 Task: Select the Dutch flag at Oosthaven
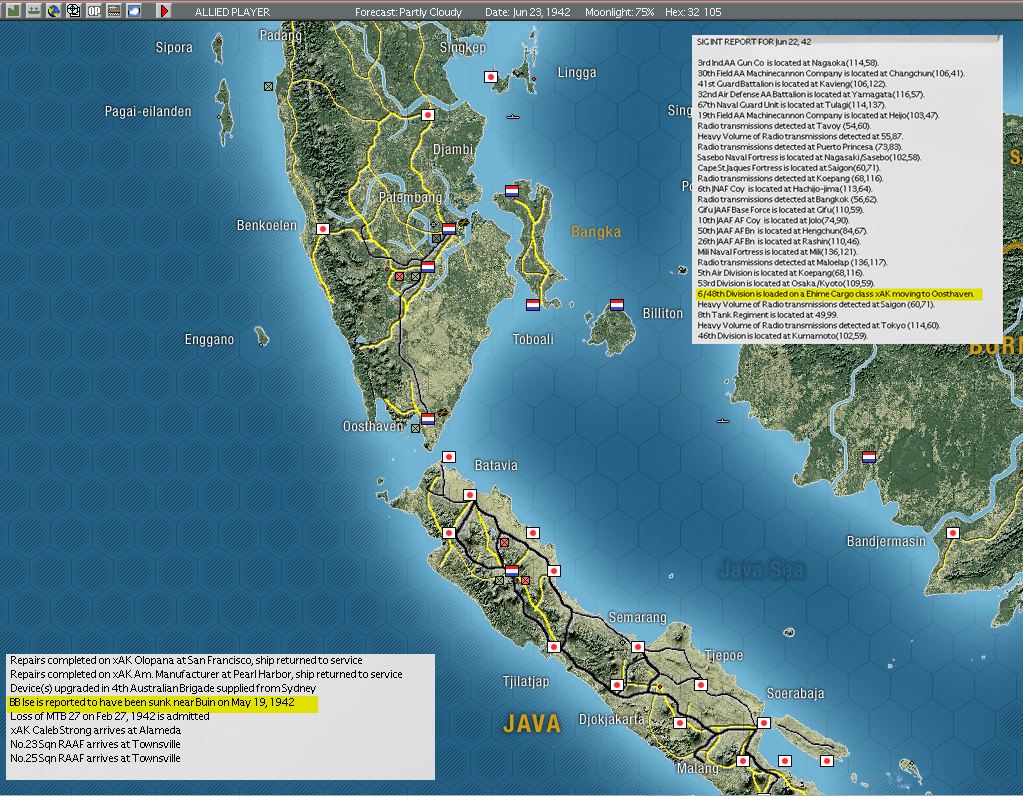pos(428,419)
